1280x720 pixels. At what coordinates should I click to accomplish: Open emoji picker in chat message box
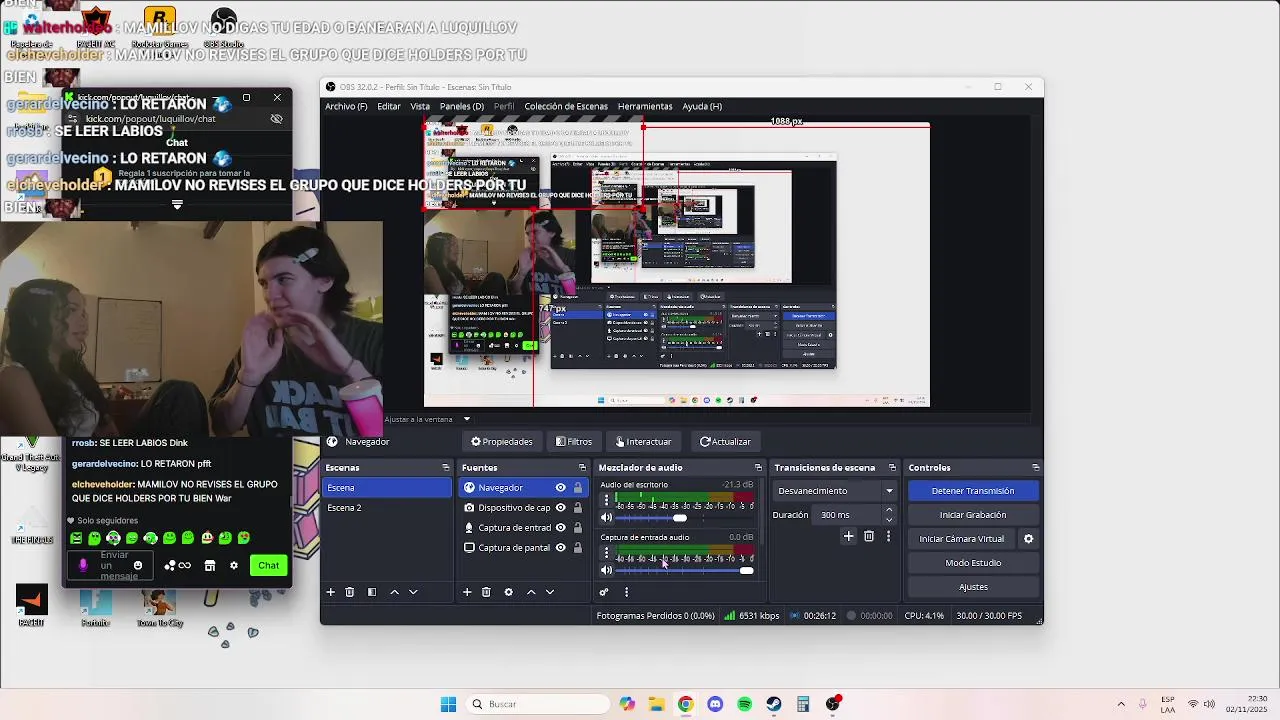(x=138, y=566)
